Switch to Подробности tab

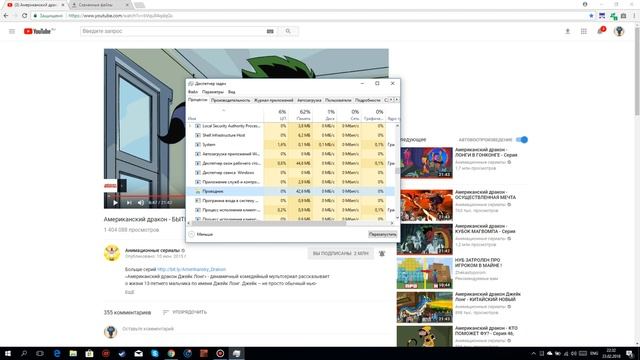tap(367, 100)
